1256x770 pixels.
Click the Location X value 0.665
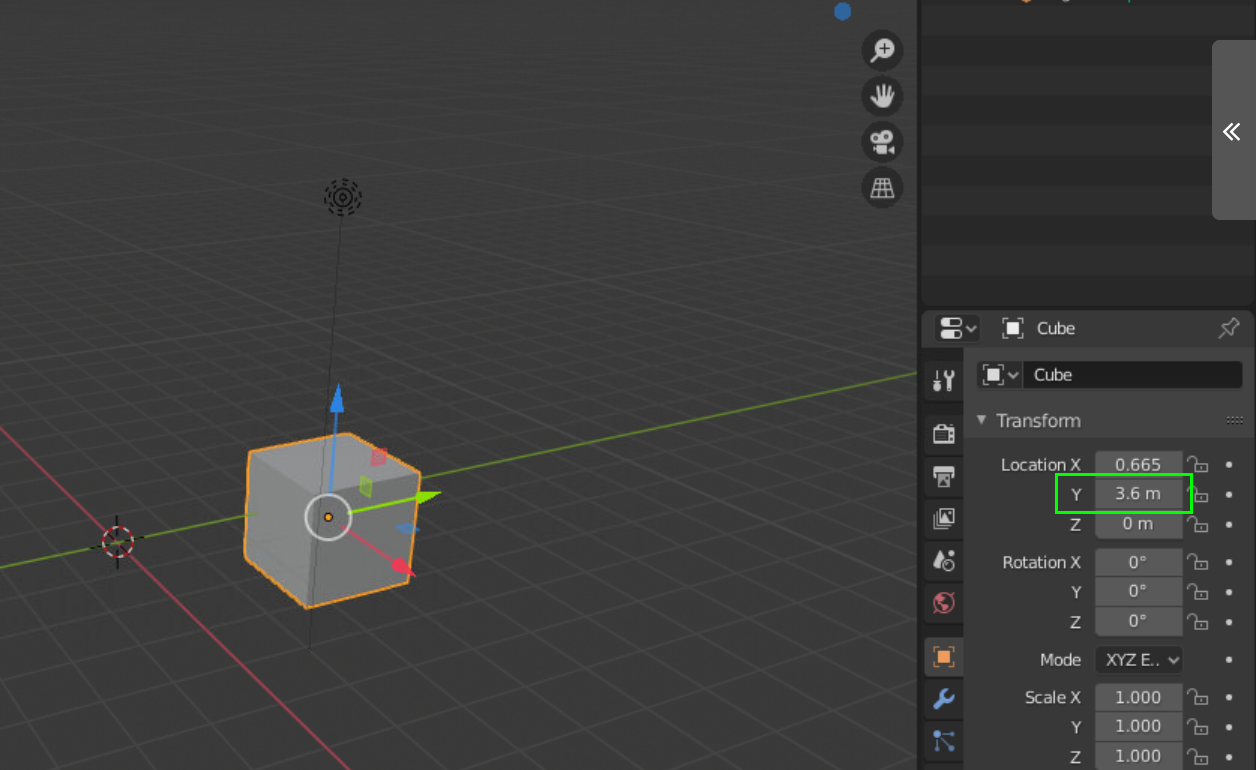click(1139, 464)
